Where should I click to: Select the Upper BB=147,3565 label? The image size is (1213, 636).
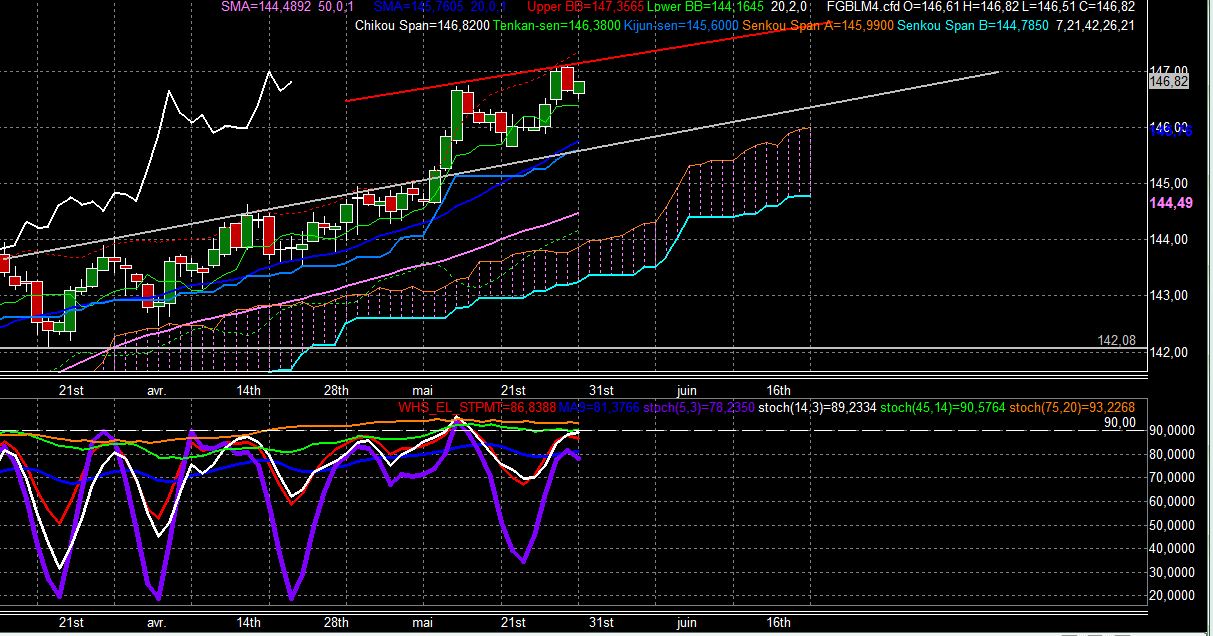(583, 7)
